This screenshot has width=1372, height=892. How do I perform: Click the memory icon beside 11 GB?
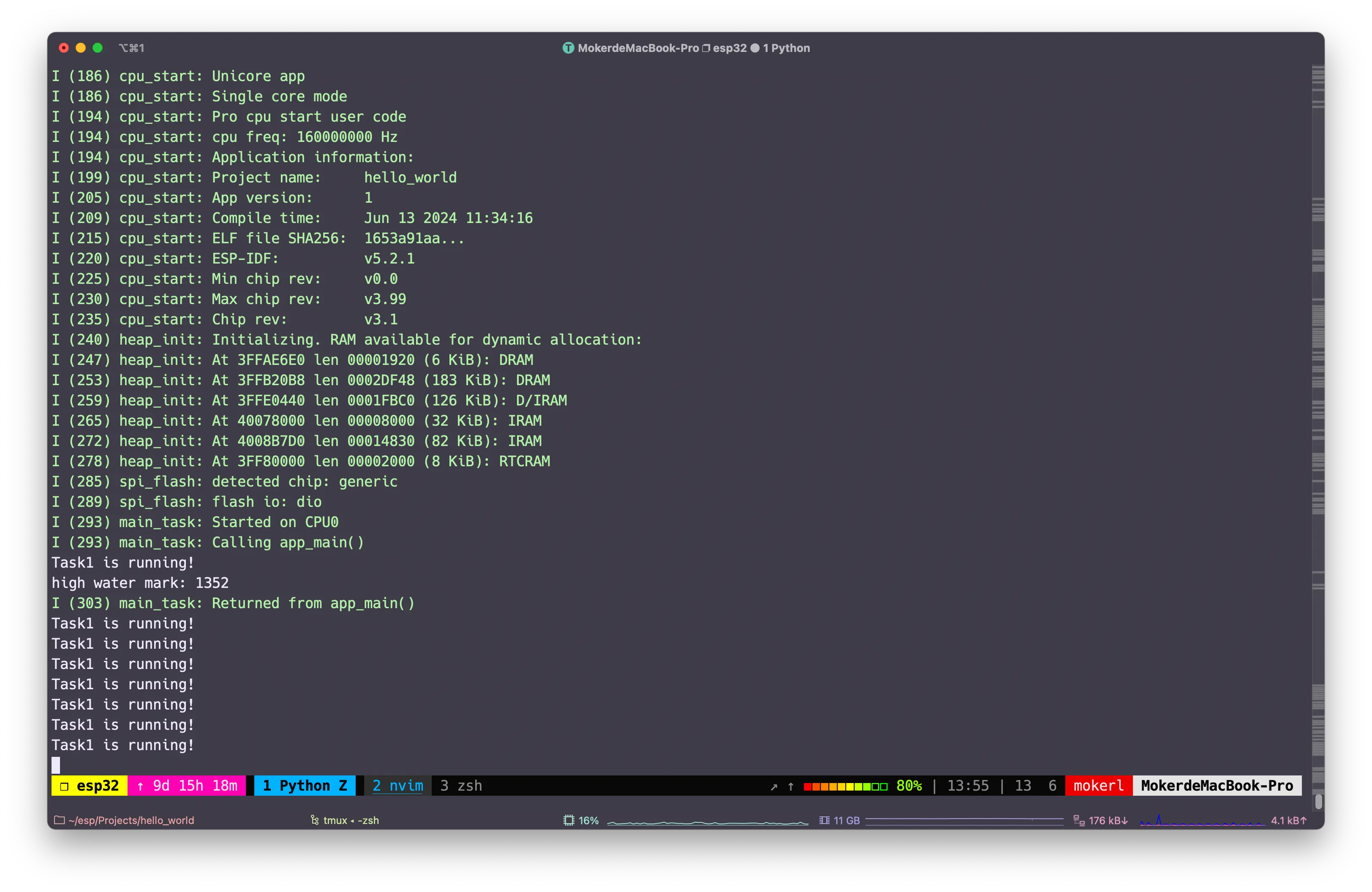click(x=825, y=820)
